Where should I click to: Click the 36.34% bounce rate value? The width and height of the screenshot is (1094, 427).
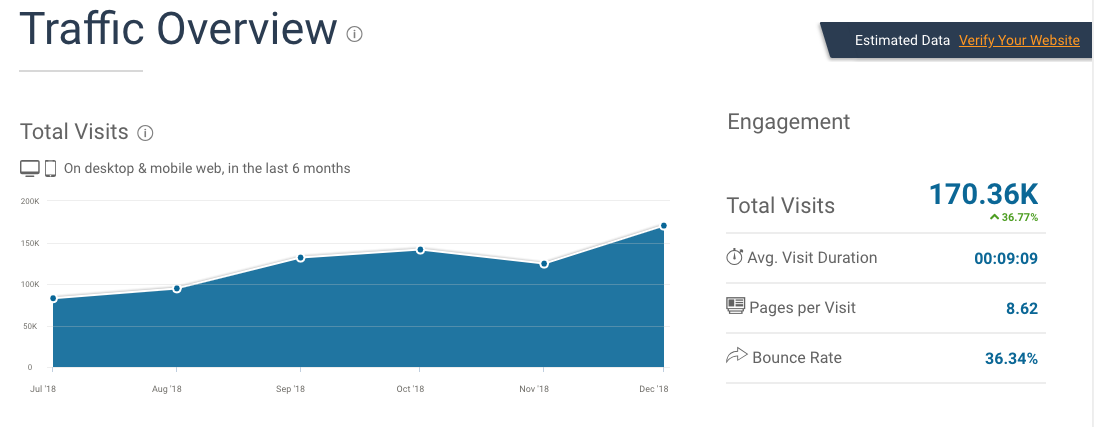point(1011,358)
